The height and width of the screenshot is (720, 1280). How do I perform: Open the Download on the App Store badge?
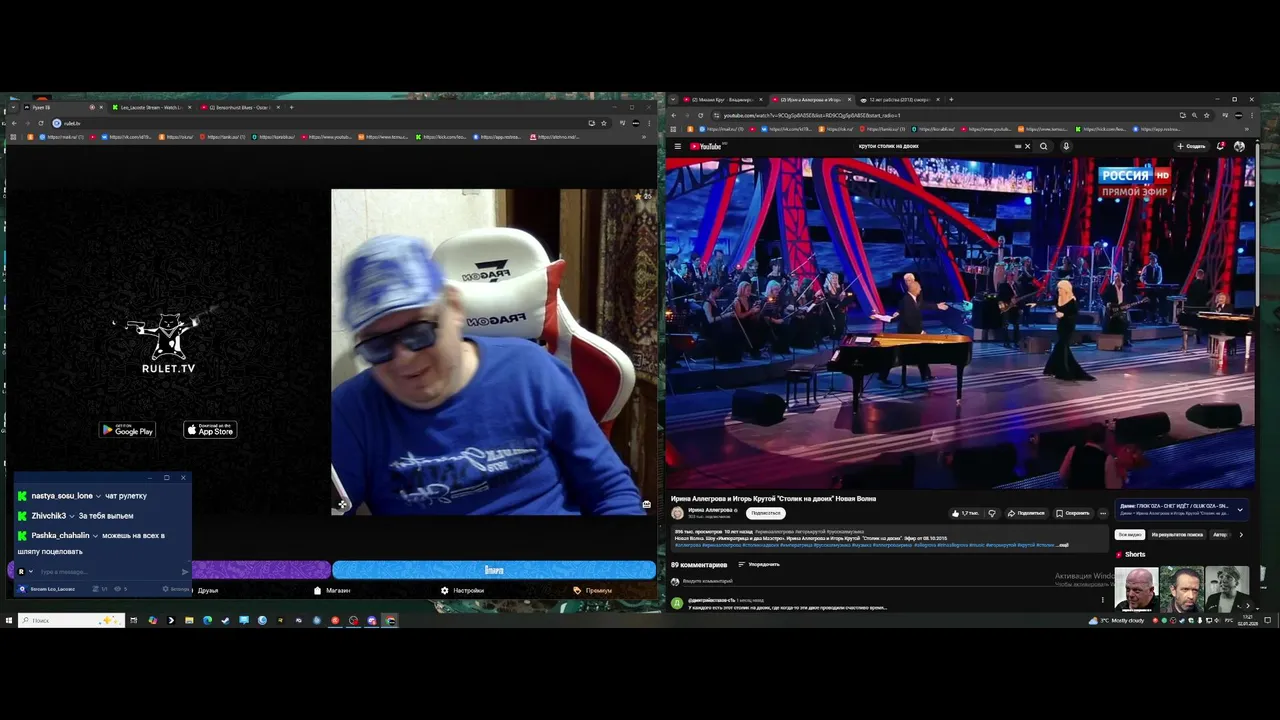coord(210,430)
